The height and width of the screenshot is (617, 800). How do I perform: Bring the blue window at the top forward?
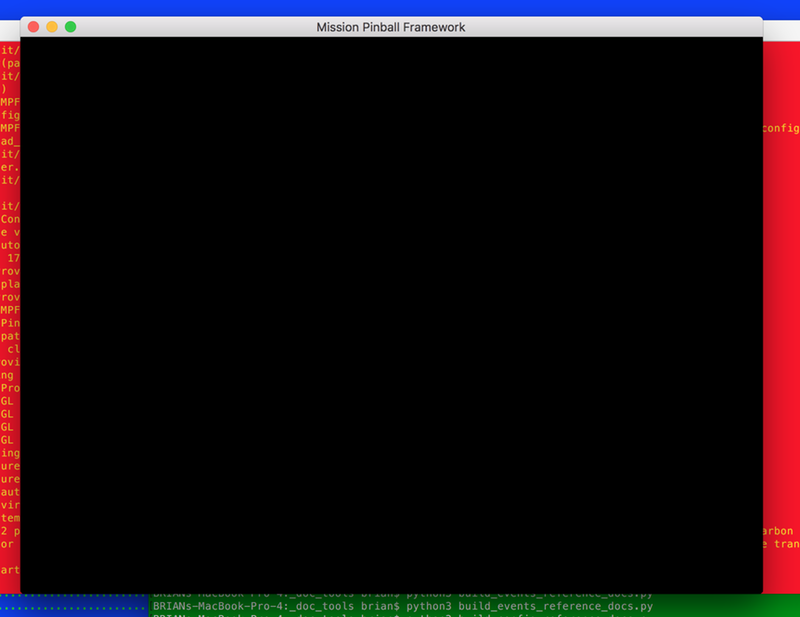click(400, 7)
